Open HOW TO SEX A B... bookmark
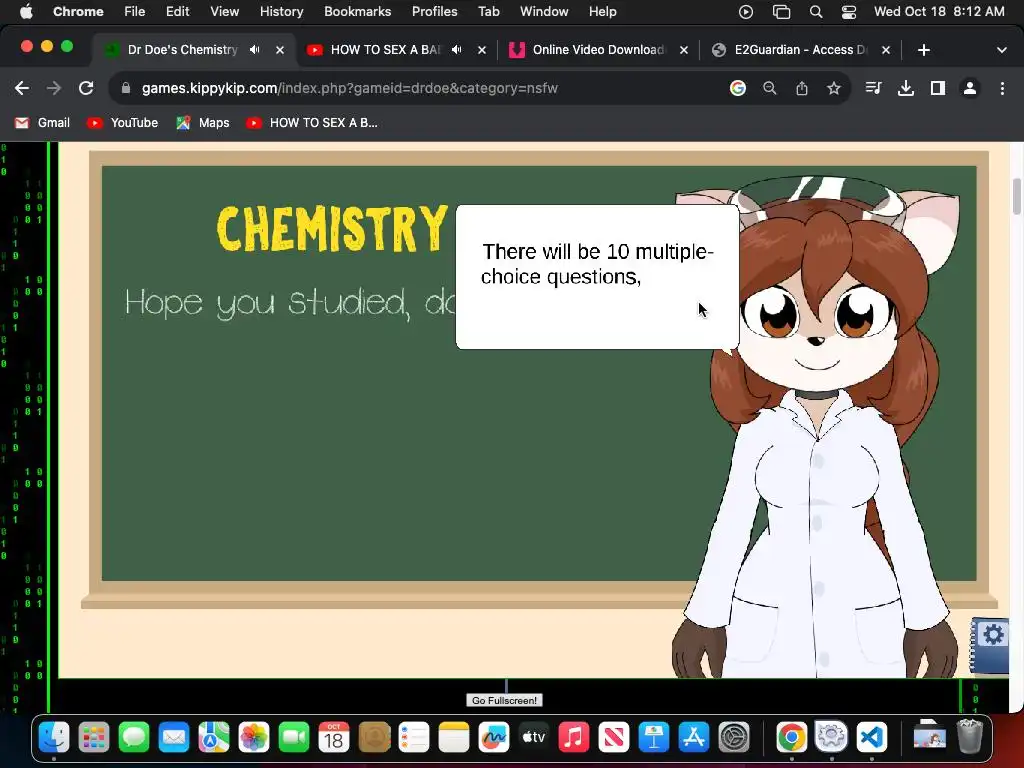The height and width of the screenshot is (768, 1024). 312,123
